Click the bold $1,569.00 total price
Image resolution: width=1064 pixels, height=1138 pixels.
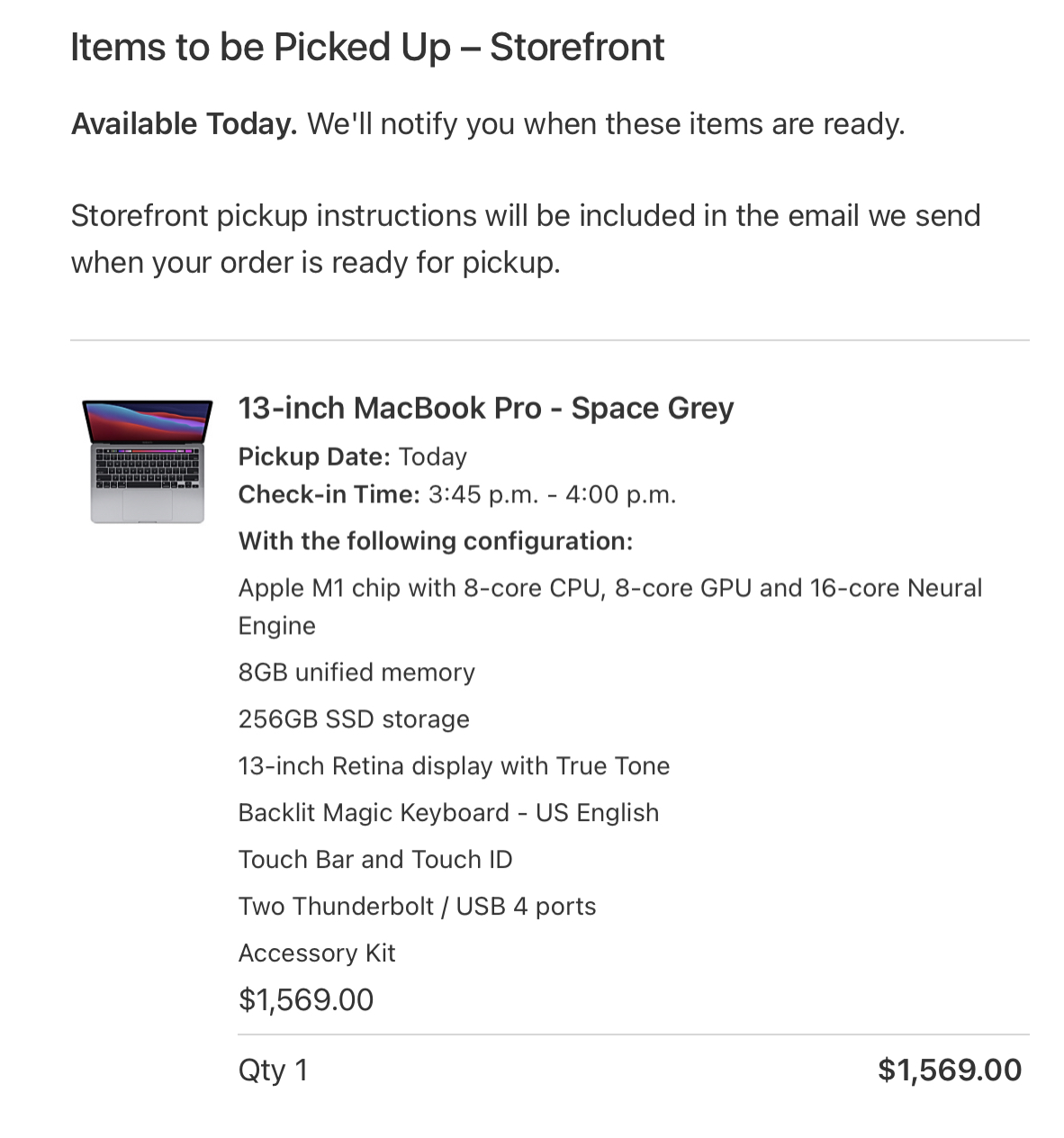pyautogui.click(x=950, y=1070)
